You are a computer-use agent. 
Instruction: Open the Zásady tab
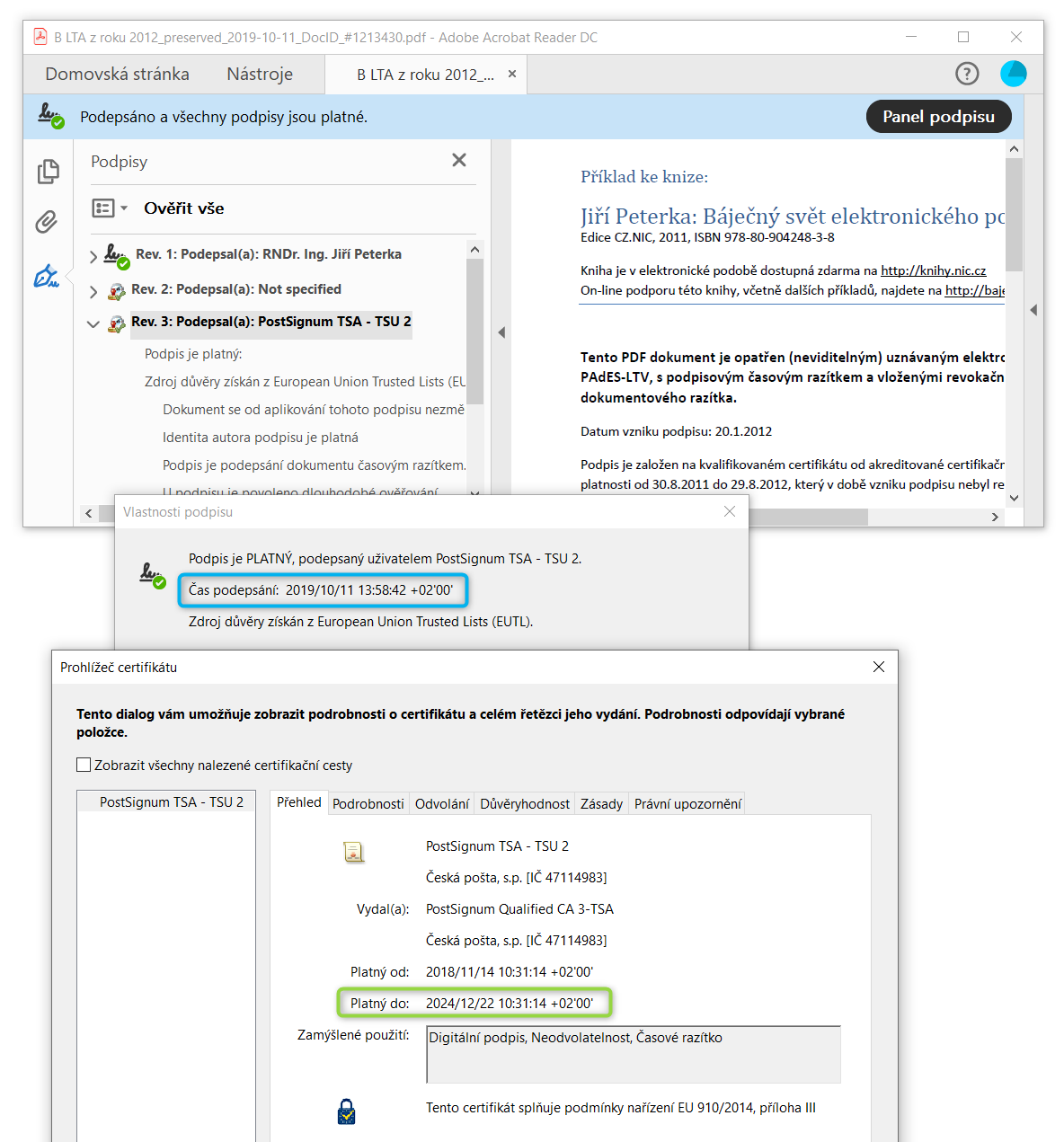coord(601,804)
